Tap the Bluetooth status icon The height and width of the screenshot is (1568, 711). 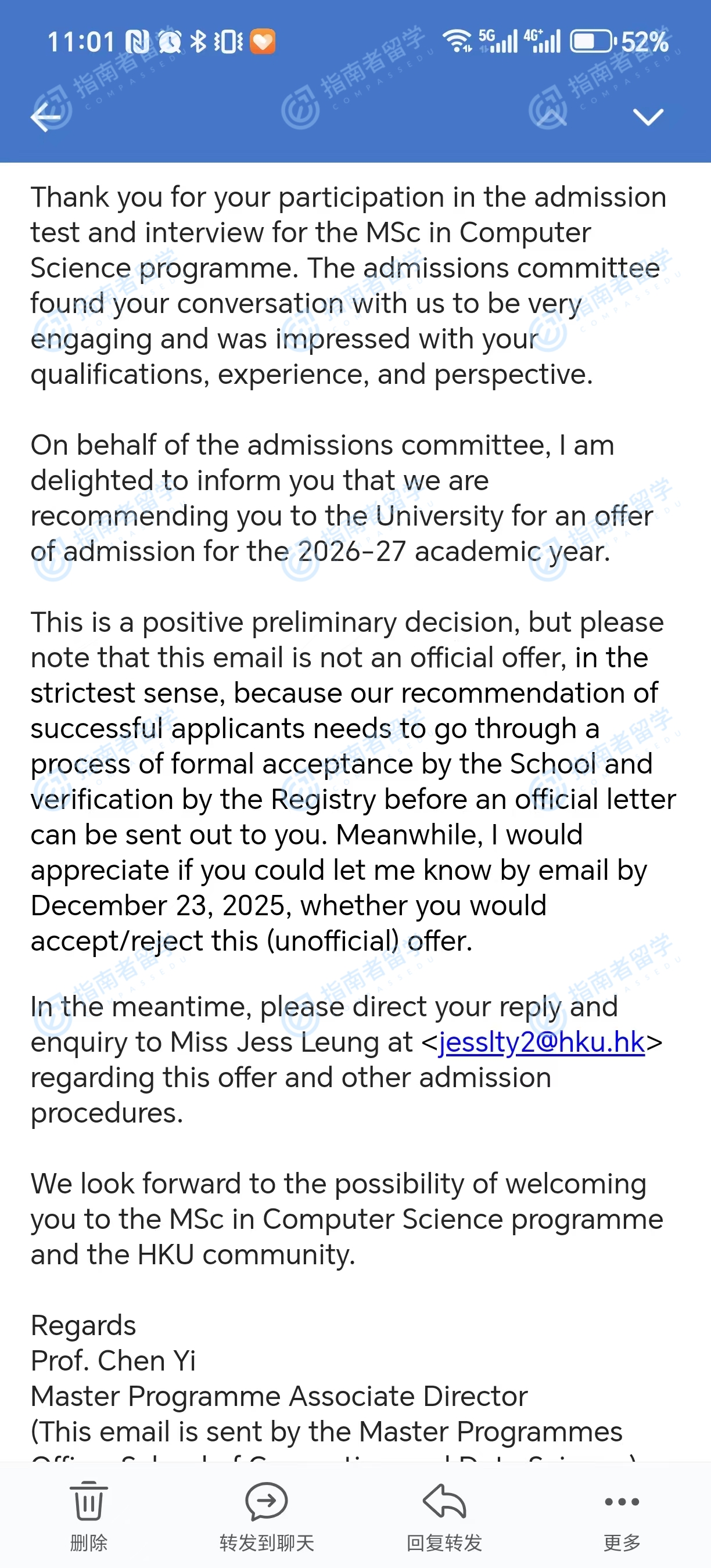point(198,42)
